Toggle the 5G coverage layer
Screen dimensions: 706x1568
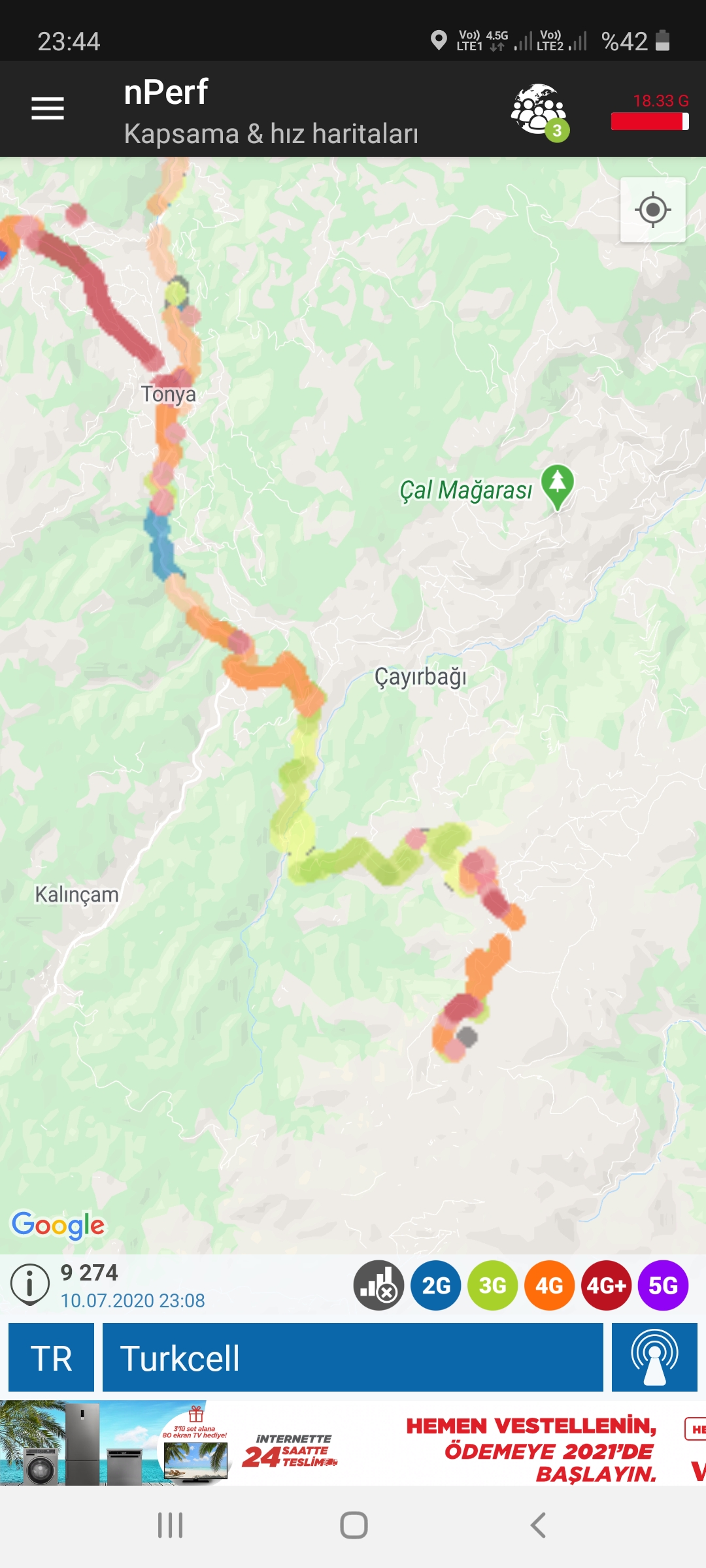click(664, 1285)
